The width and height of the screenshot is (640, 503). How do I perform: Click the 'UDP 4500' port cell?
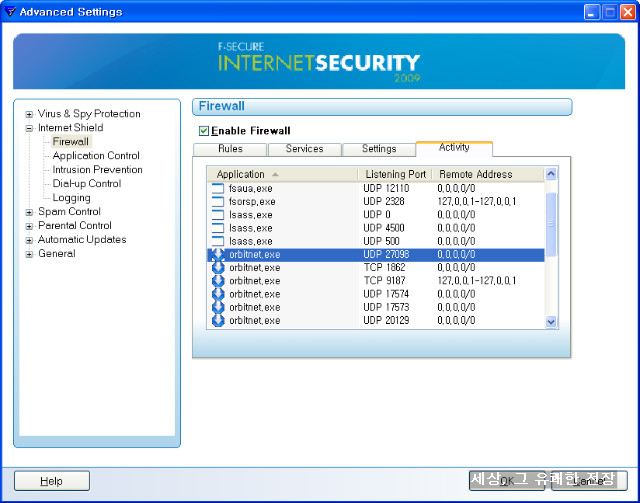(x=384, y=228)
